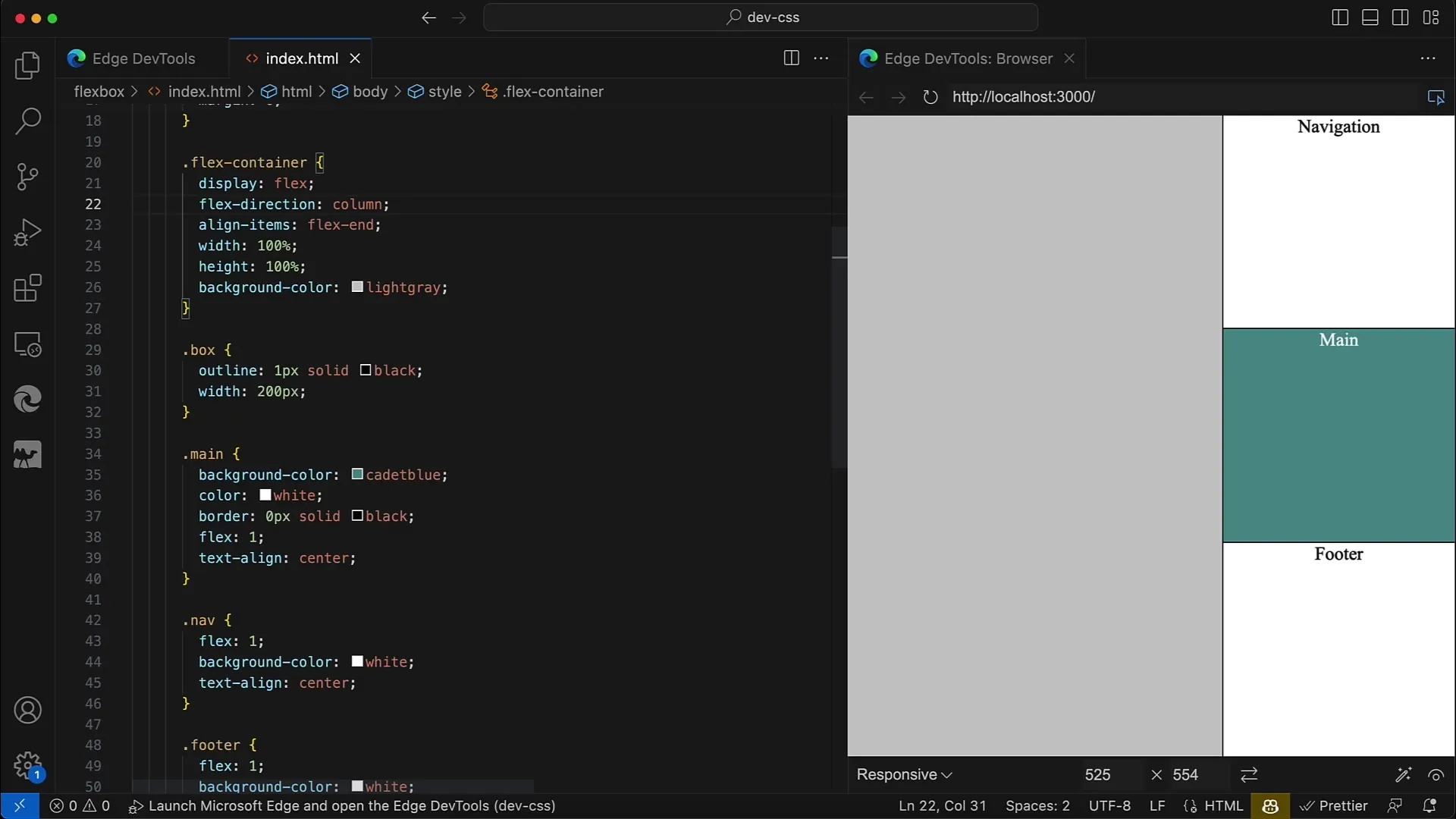Expand the breadcrumb .flex-container selector
This screenshot has width=1456, height=819.
pyautogui.click(x=553, y=91)
